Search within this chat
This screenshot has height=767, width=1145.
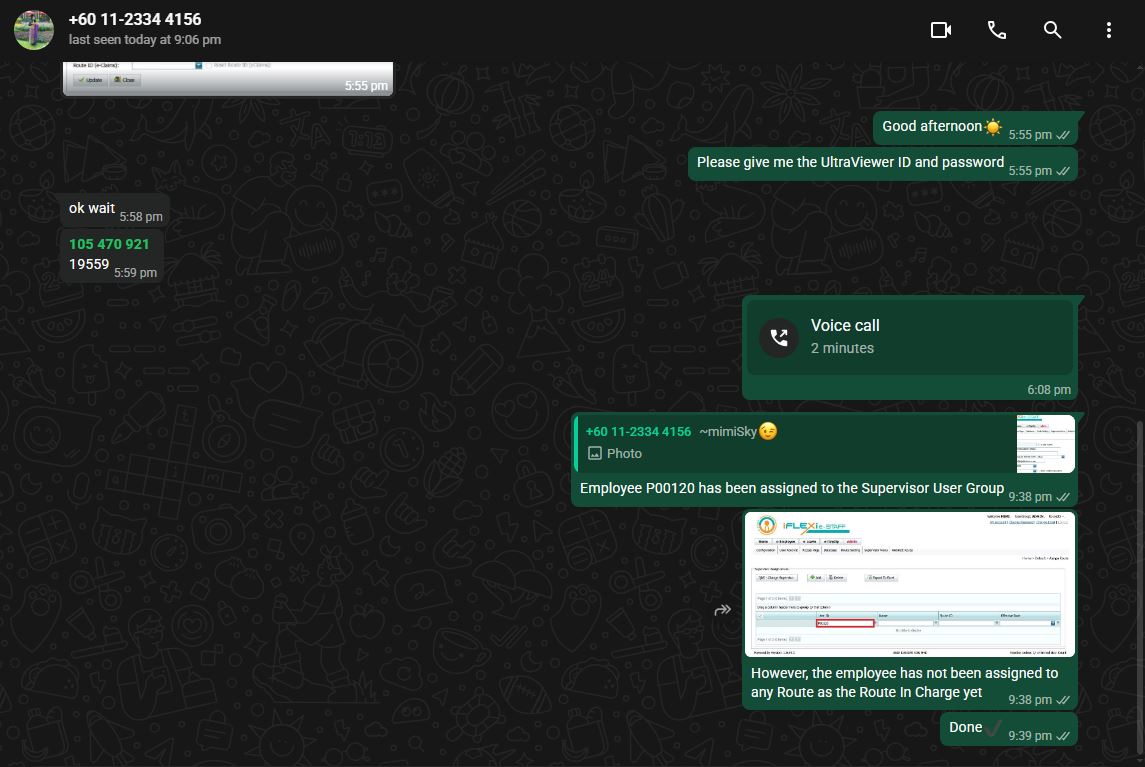tap(1052, 30)
